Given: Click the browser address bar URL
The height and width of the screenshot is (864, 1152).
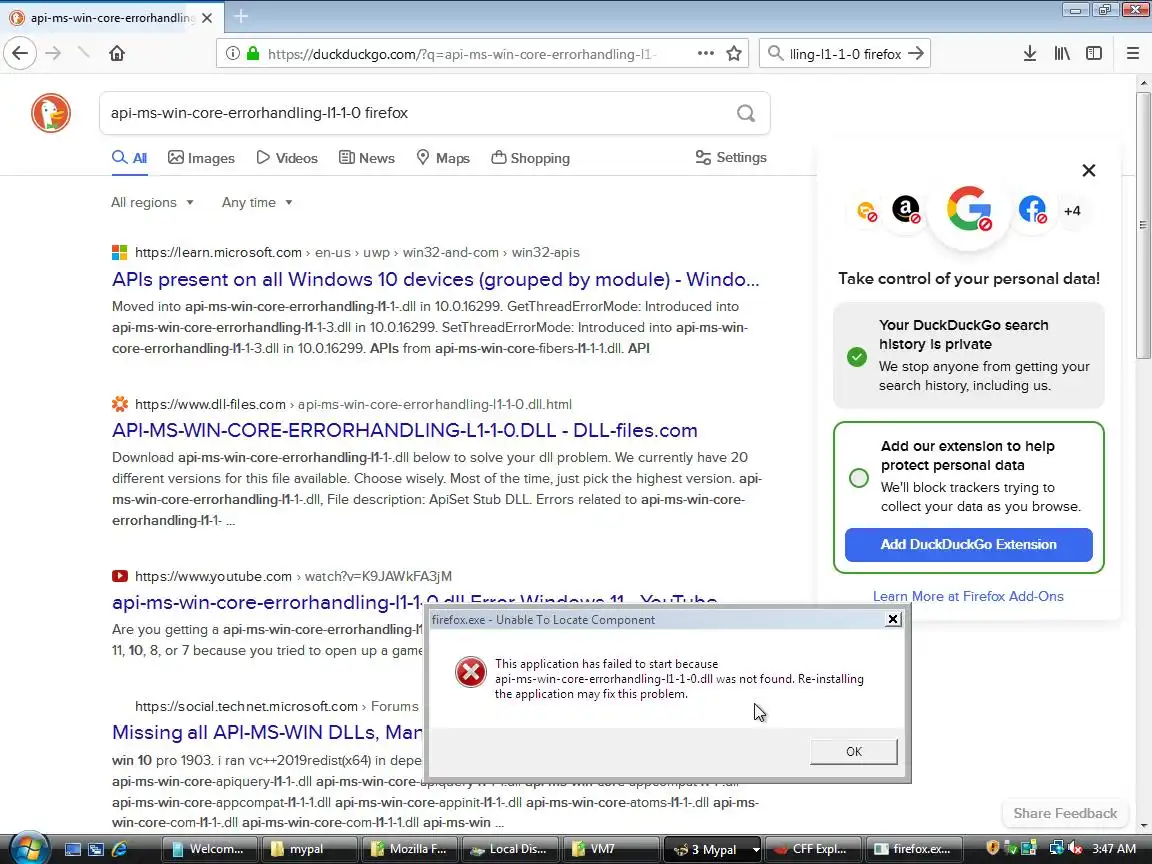Looking at the screenshot, I should tap(463, 54).
